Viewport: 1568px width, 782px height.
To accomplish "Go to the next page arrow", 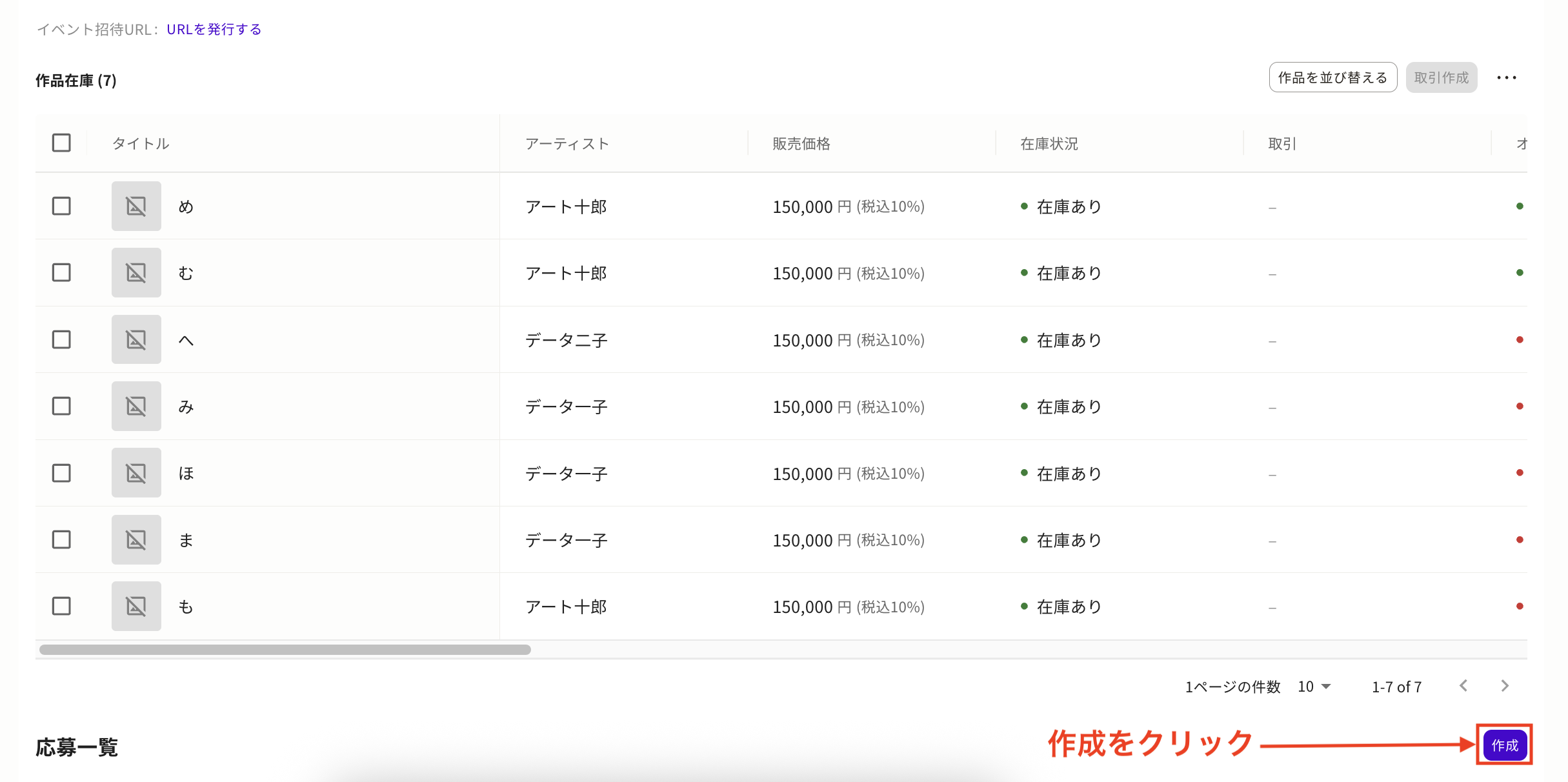I will 1504,686.
